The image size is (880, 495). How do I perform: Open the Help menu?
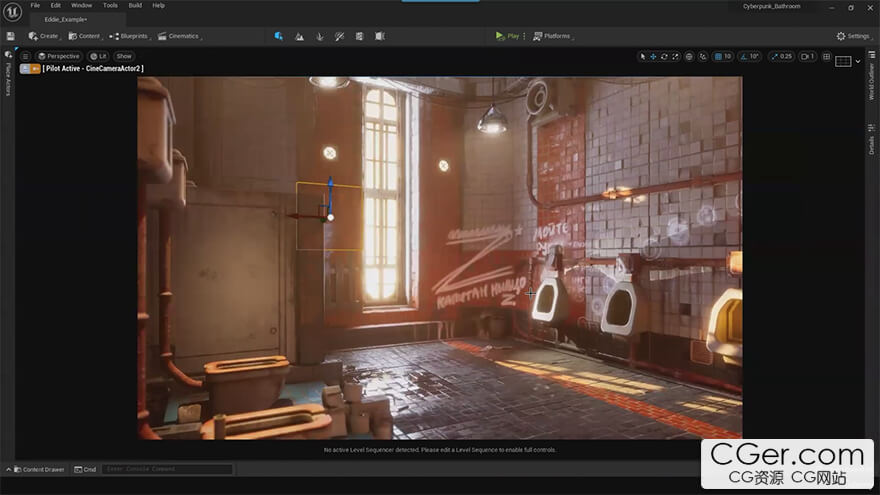point(159,6)
